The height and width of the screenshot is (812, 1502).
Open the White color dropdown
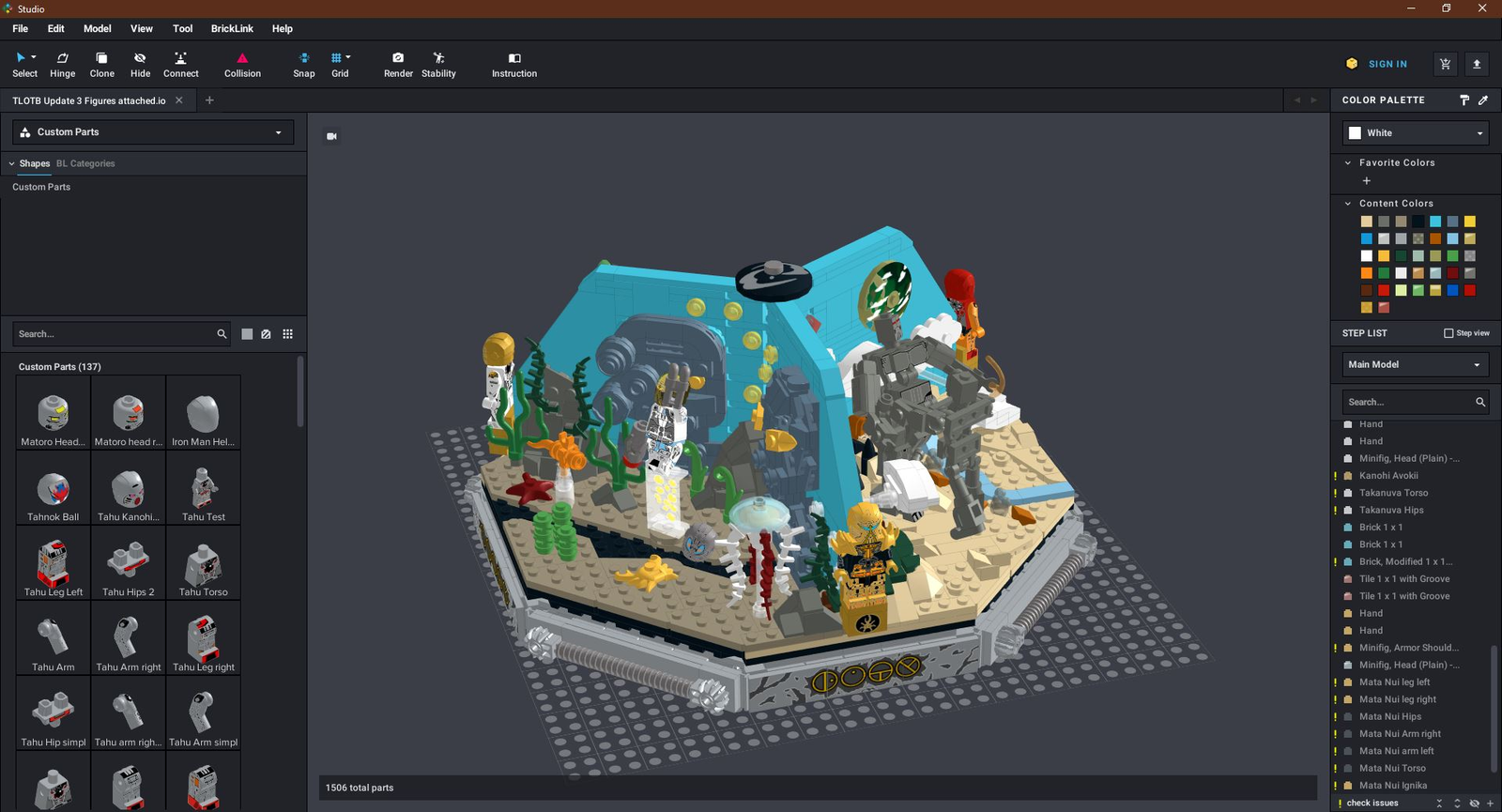point(1416,133)
